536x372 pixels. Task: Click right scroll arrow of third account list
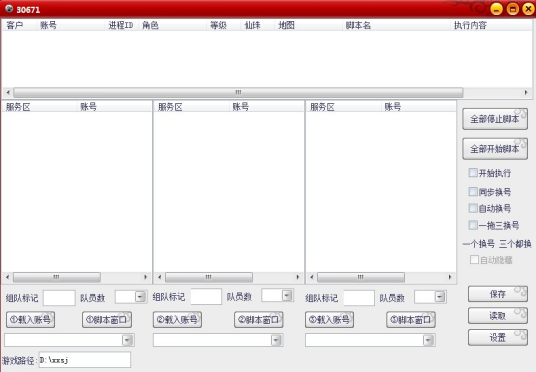point(450,277)
